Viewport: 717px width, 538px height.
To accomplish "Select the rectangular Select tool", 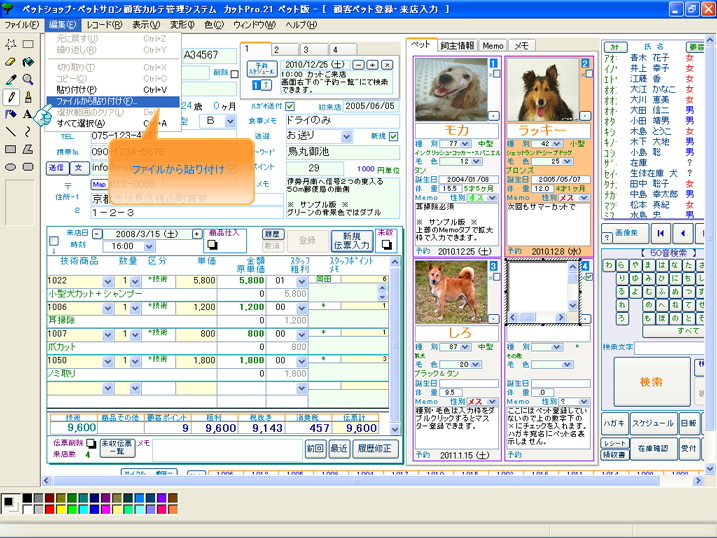I will tap(28, 44).
